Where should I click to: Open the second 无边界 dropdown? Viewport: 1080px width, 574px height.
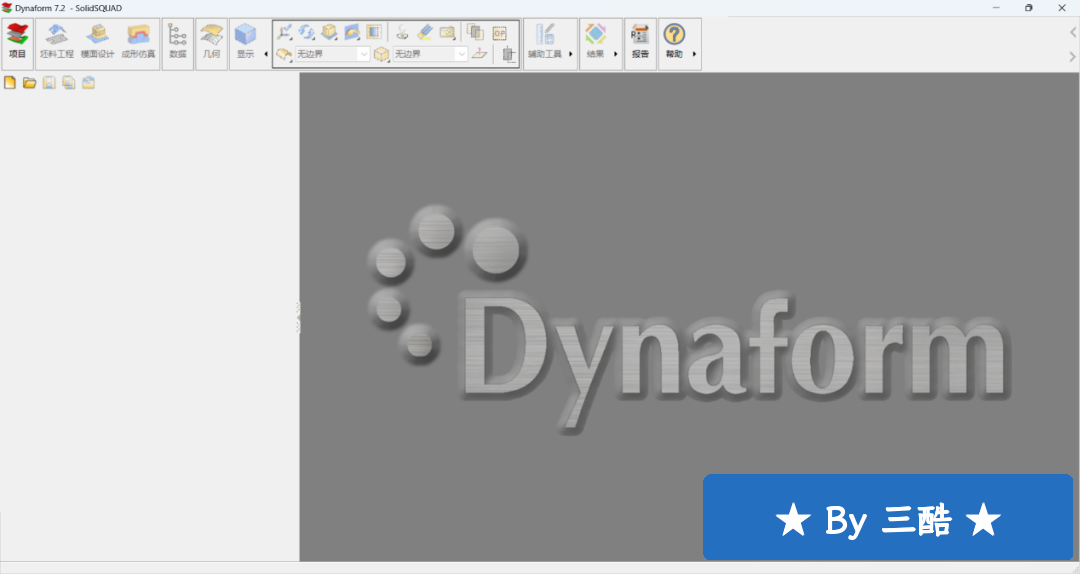430,54
